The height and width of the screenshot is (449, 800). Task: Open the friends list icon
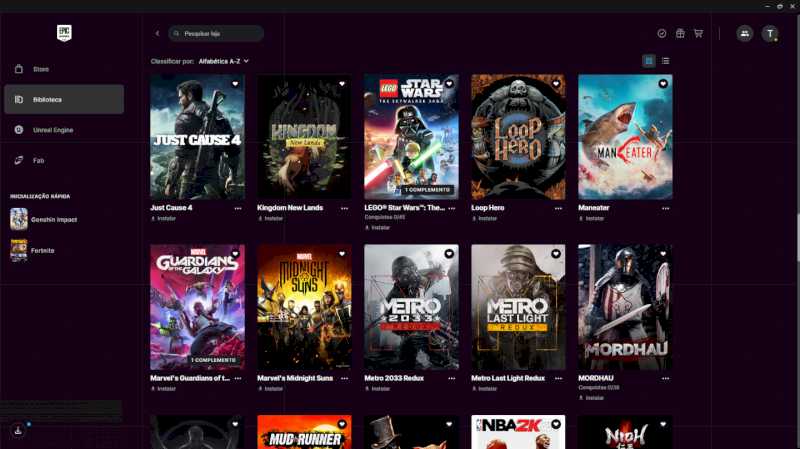745,33
